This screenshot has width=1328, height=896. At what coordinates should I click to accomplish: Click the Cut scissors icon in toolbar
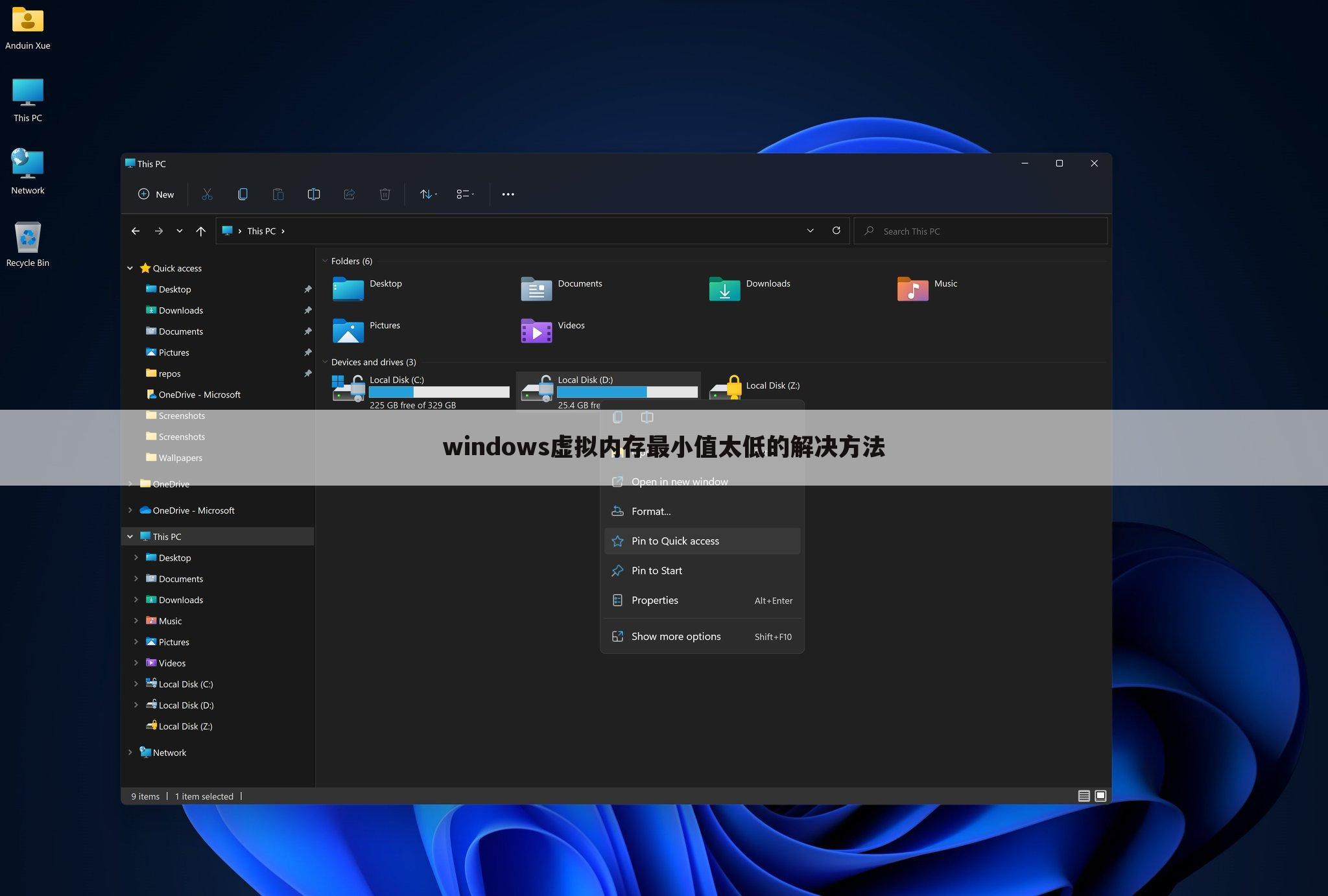click(x=207, y=195)
